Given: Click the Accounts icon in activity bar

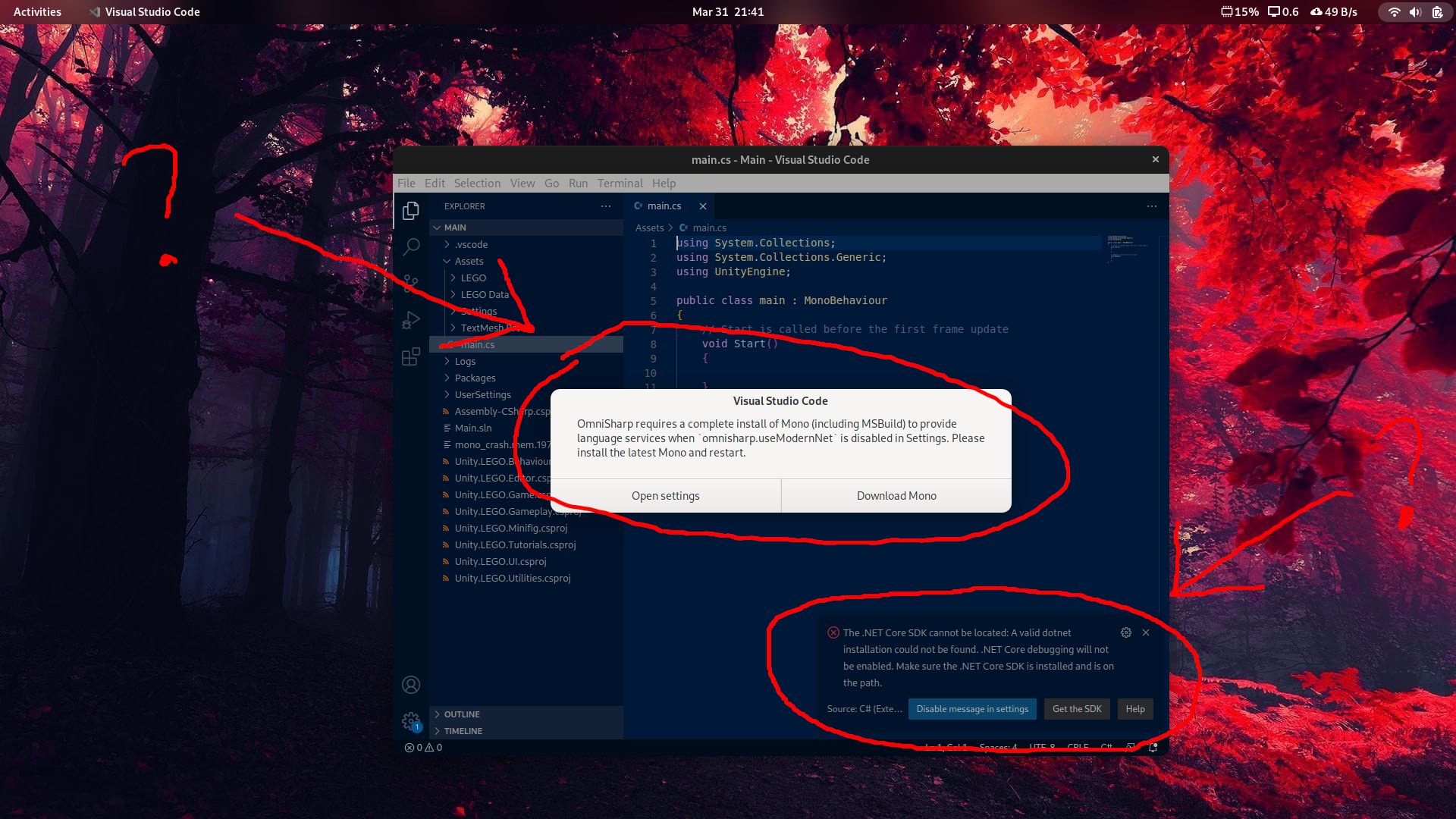Looking at the screenshot, I should (x=411, y=685).
